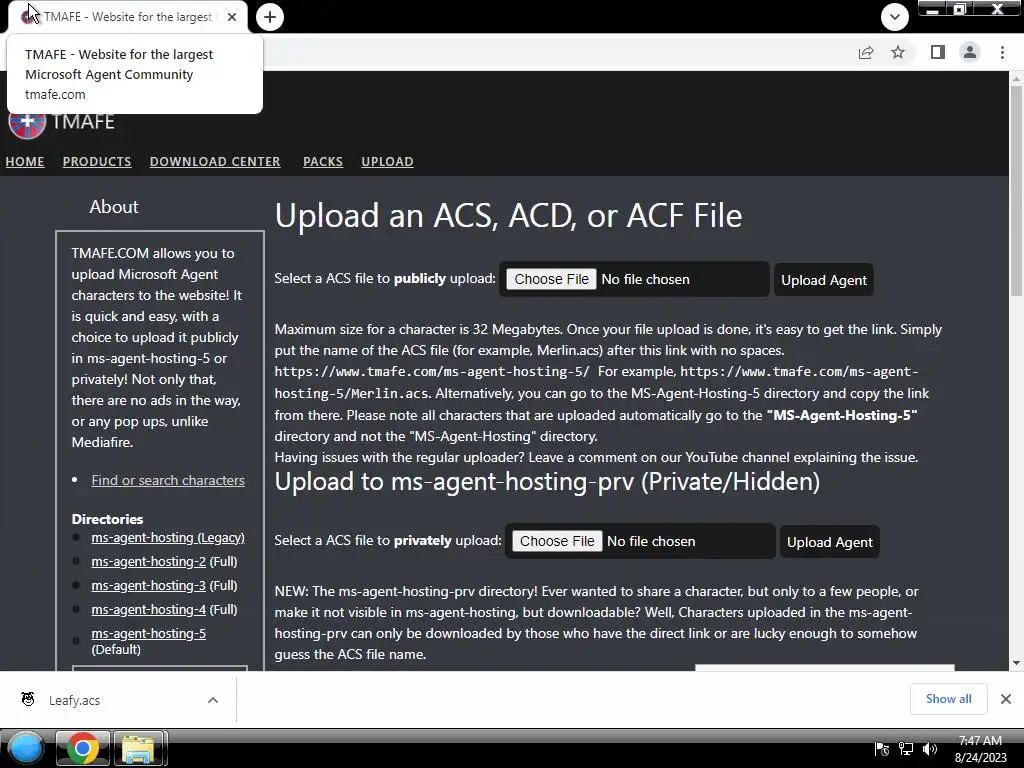This screenshot has width=1024, height=768.
Task: Open the network tray icon
Action: pyautogui.click(x=906, y=749)
